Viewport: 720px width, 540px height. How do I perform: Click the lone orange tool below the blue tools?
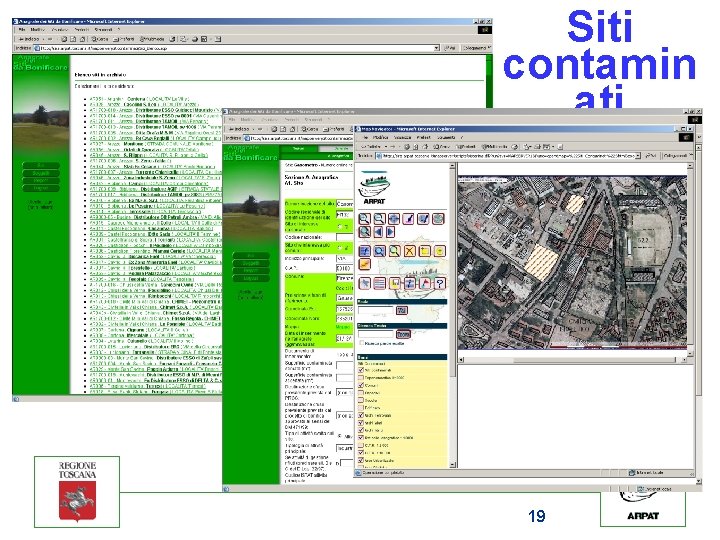point(365,264)
